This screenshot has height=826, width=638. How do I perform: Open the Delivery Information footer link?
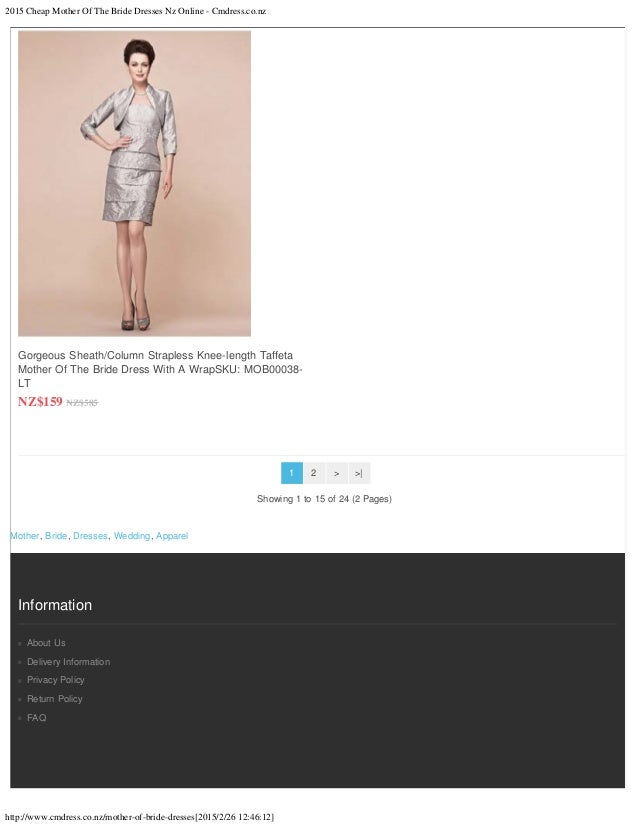pyautogui.click(x=68, y=662)
